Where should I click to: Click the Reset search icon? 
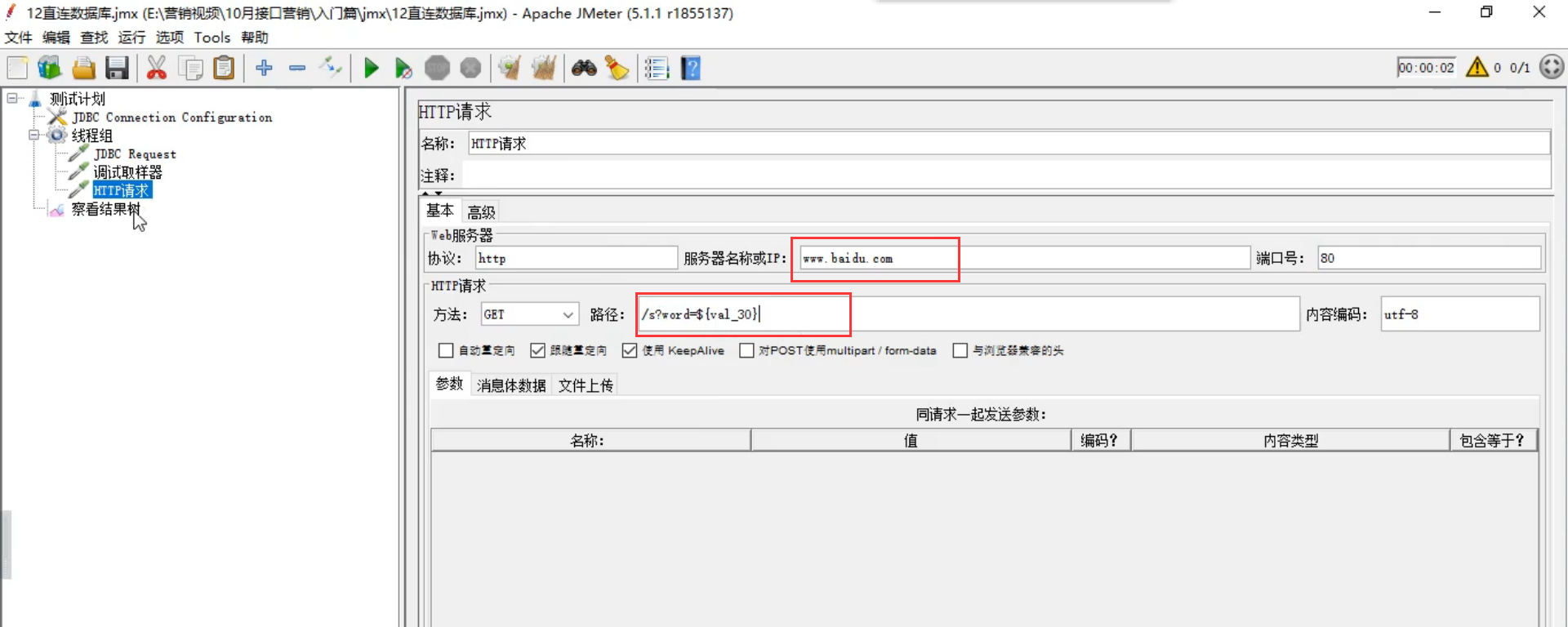pyautogui.click(x=617, y=68)
